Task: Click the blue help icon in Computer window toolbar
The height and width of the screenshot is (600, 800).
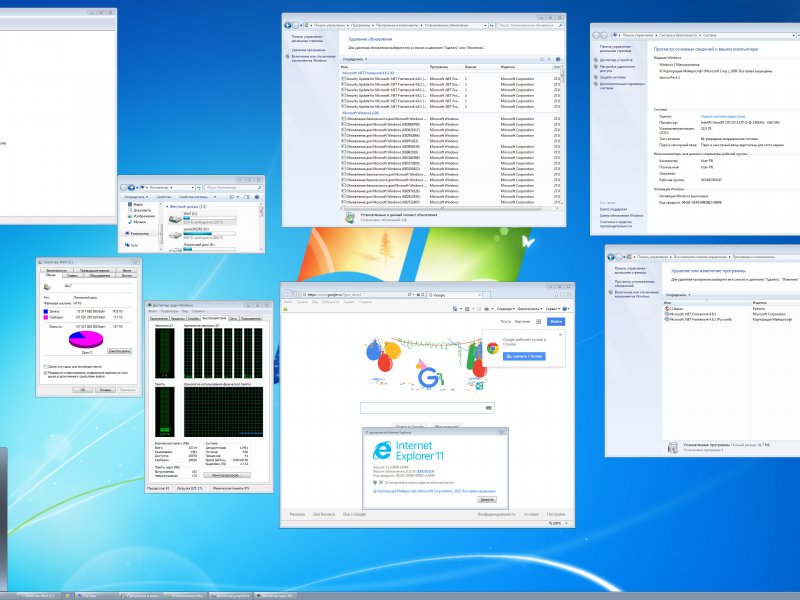Action: coord(257,197)
